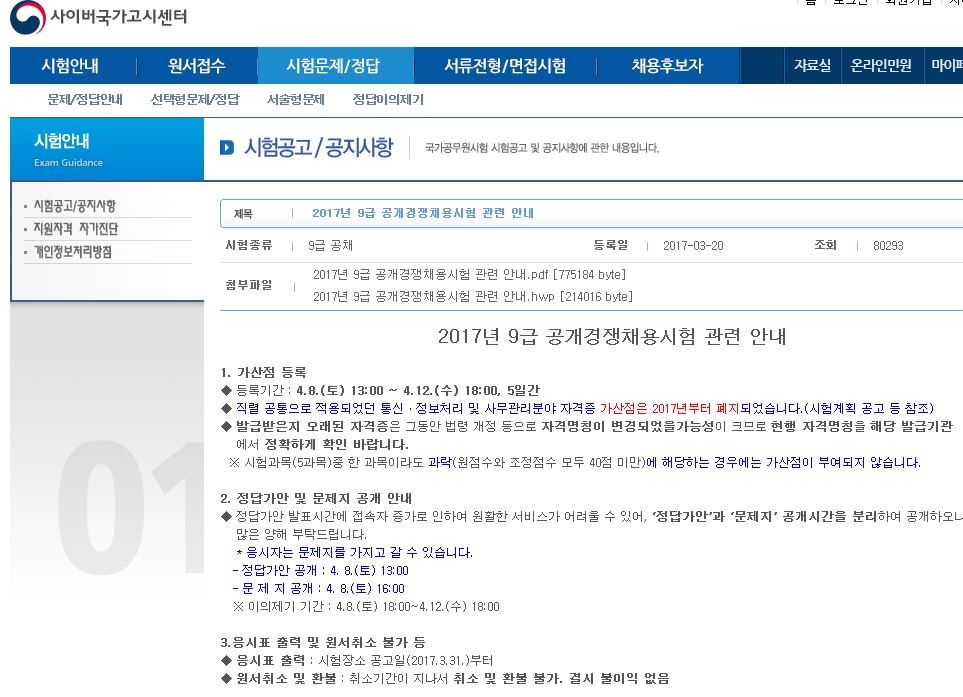Download the attached .pdf file

(x=469, y=275)
